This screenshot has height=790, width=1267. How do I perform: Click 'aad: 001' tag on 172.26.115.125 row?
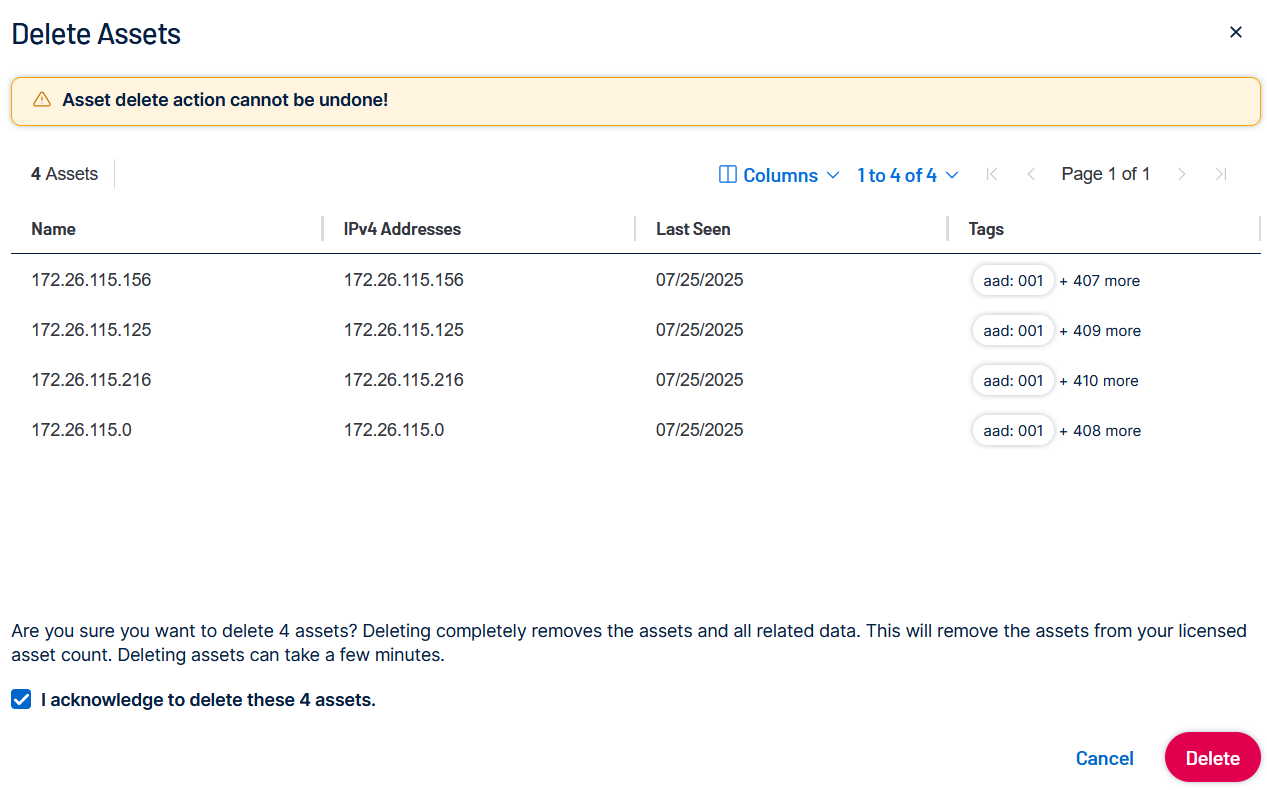pos(1013,331)
